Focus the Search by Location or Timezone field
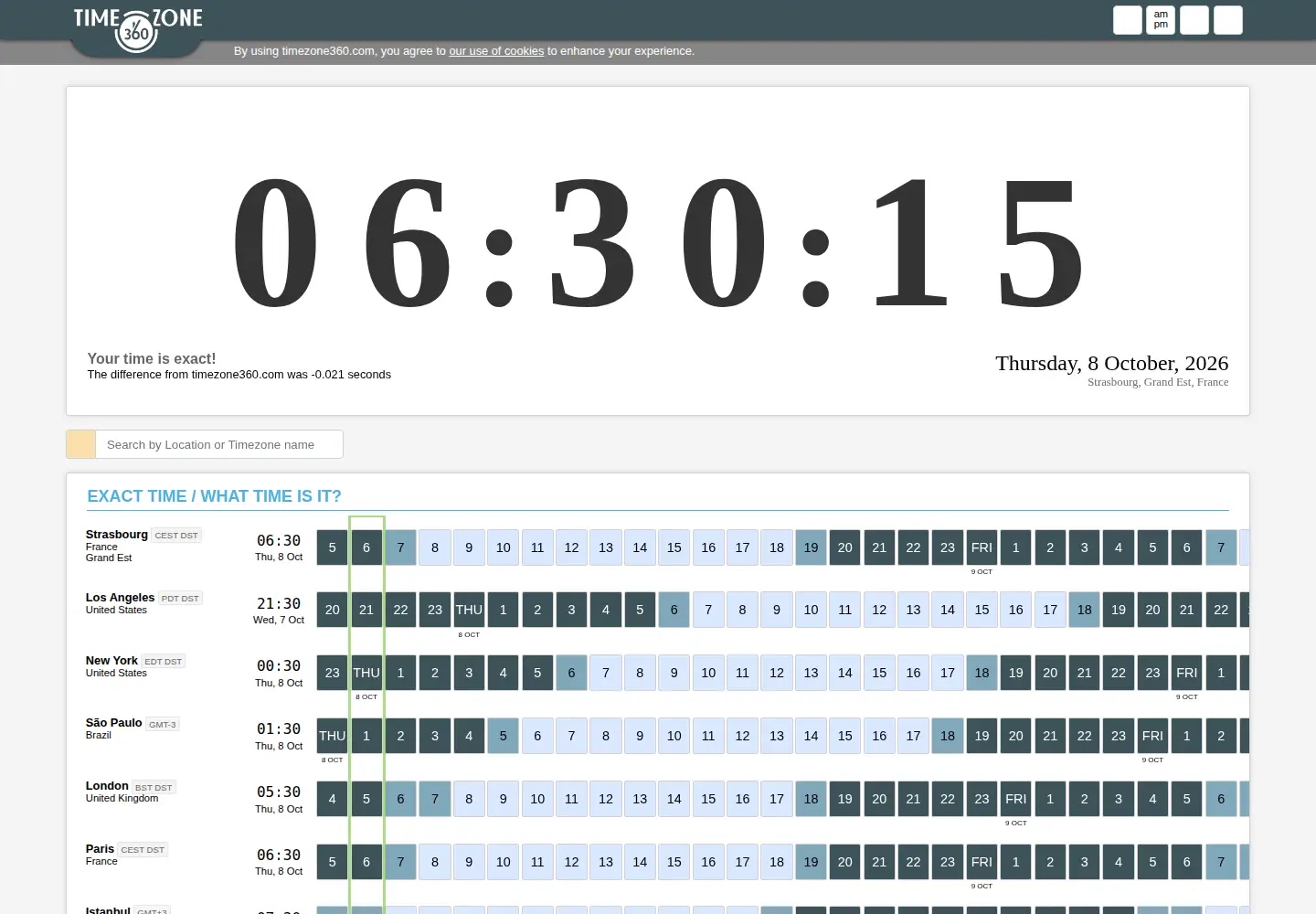Image resolution: width=1316 pixels, height=914 pixels. [219, 444]
